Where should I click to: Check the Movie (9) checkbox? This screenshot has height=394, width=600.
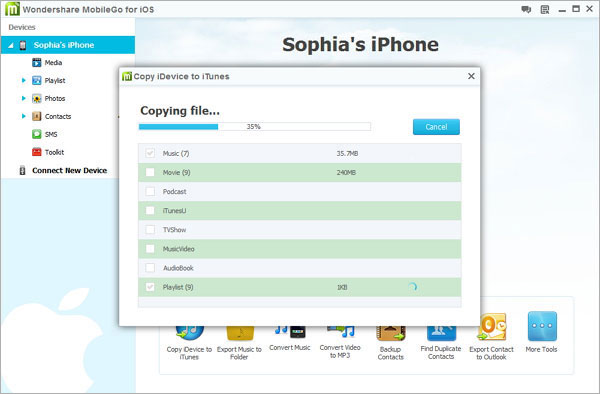[x=150, y=173]
